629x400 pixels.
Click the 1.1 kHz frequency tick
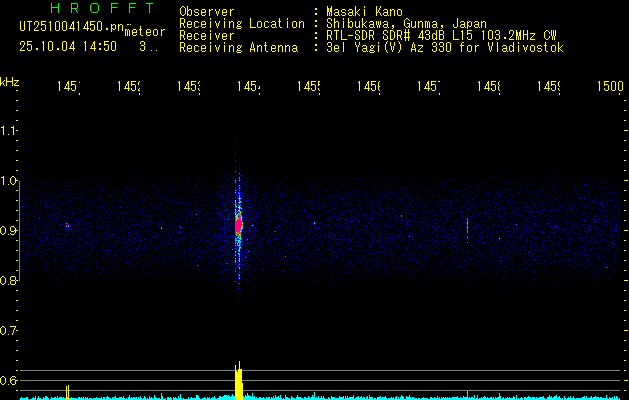pyautogui.click(x=9, y=131)
